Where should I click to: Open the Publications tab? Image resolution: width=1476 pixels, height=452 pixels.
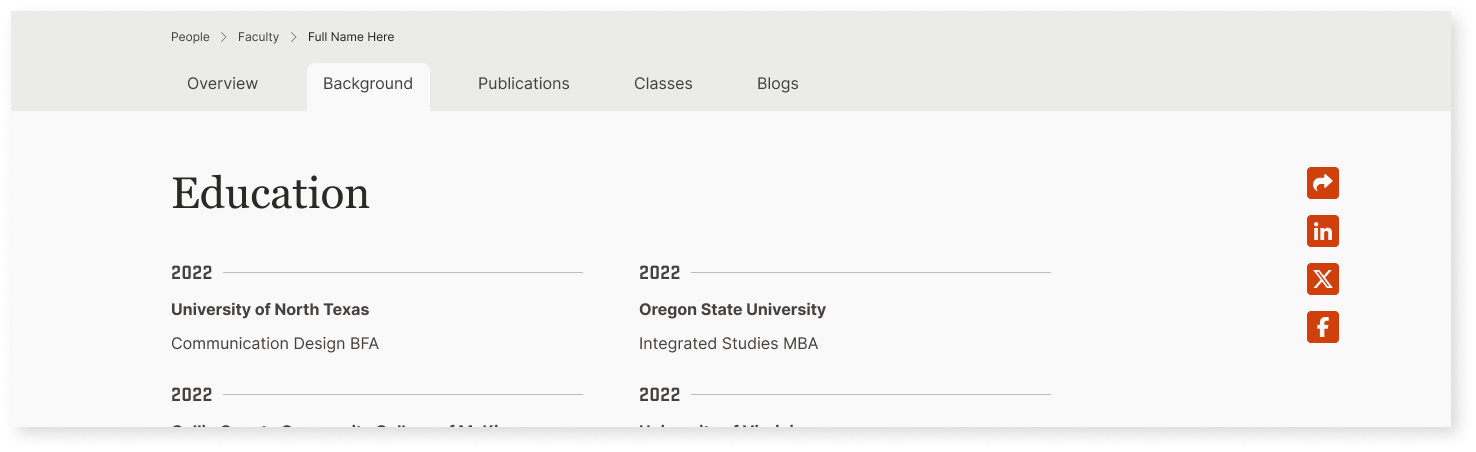[523, 84]
